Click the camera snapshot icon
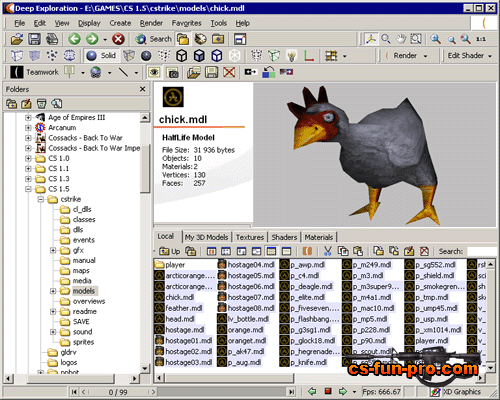The width and height of the screenshot is (500, 400). (x=172, y=72)
